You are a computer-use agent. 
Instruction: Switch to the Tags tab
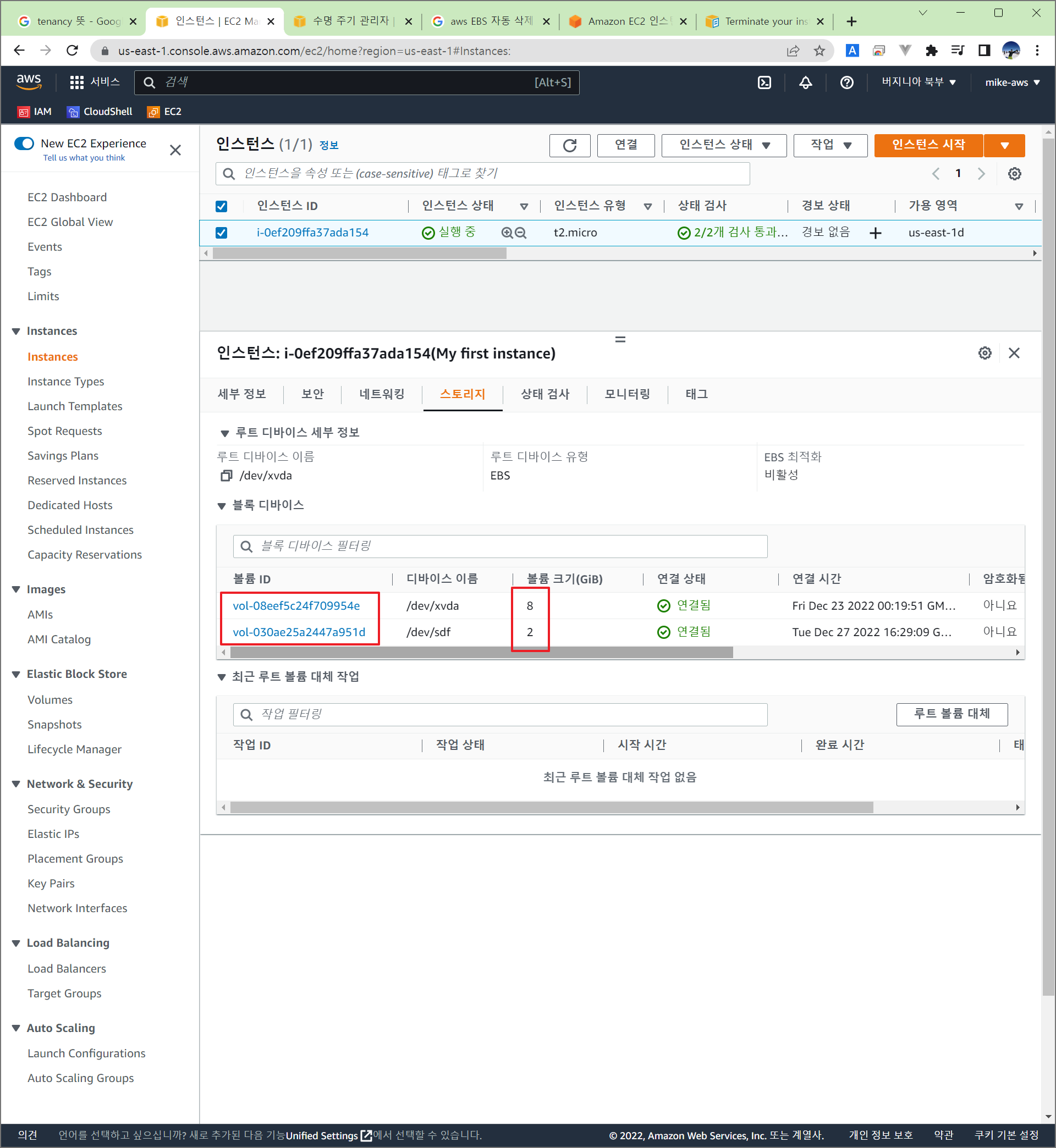pyautogui.click(x=696, y=394)
